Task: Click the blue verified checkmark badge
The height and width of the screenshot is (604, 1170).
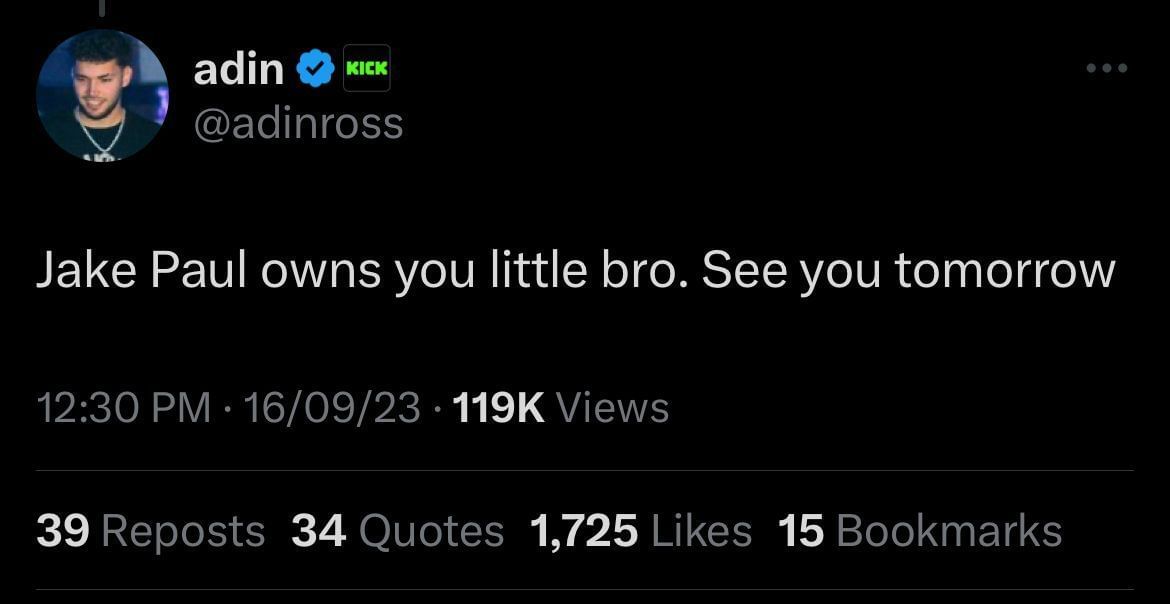Action: (x=315, y=68)
